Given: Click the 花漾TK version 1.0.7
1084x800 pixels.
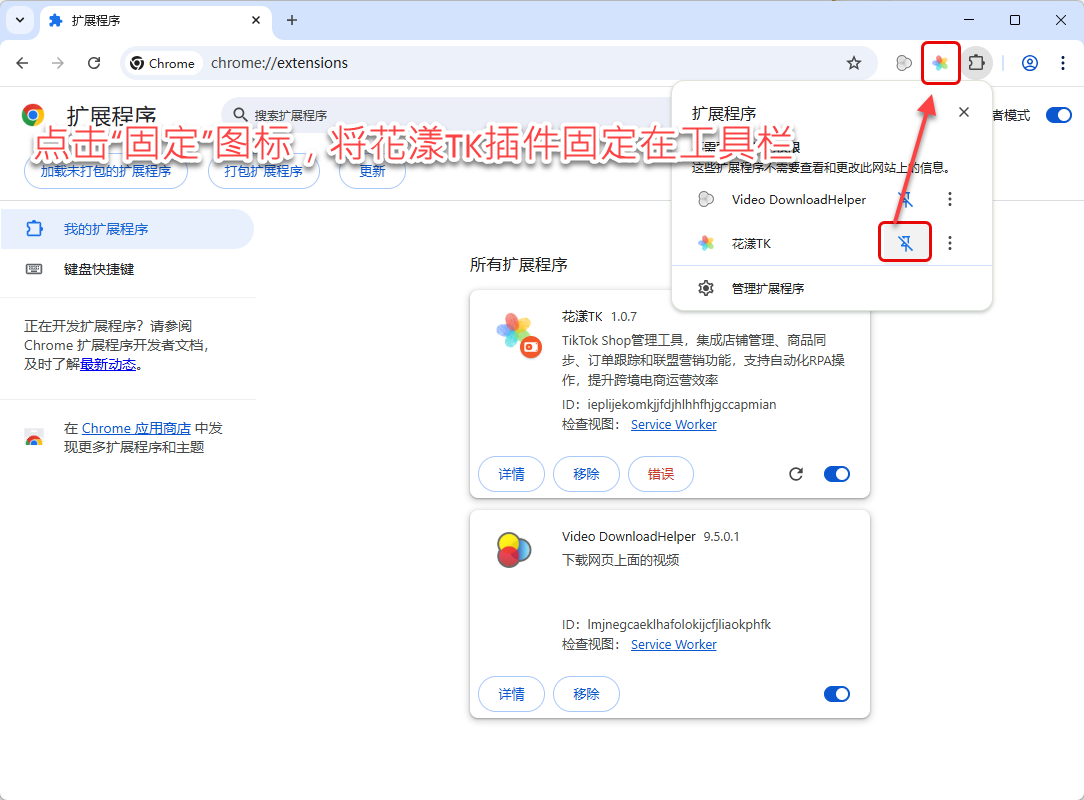Looking at the screenshot, I should [x=624, y=317].
